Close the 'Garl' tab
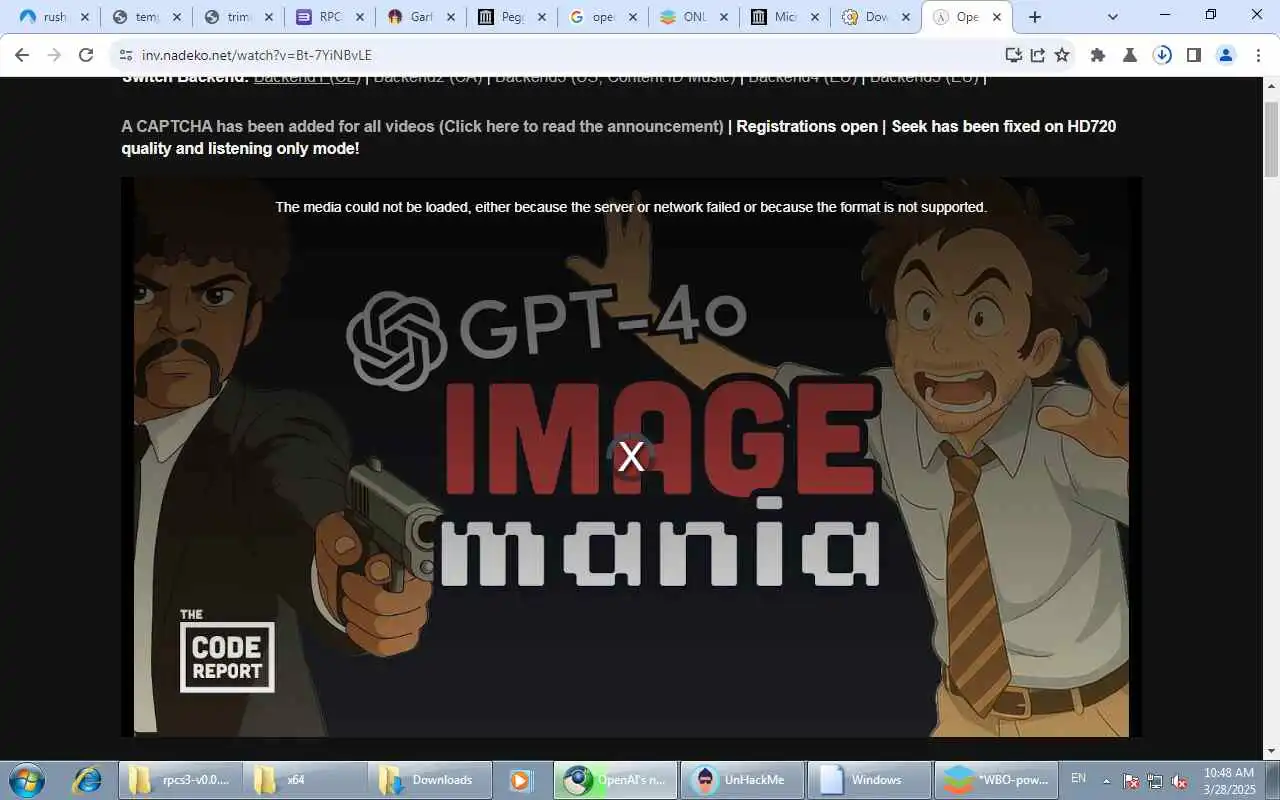This screenshot has width=1280, height=800. 451,17
